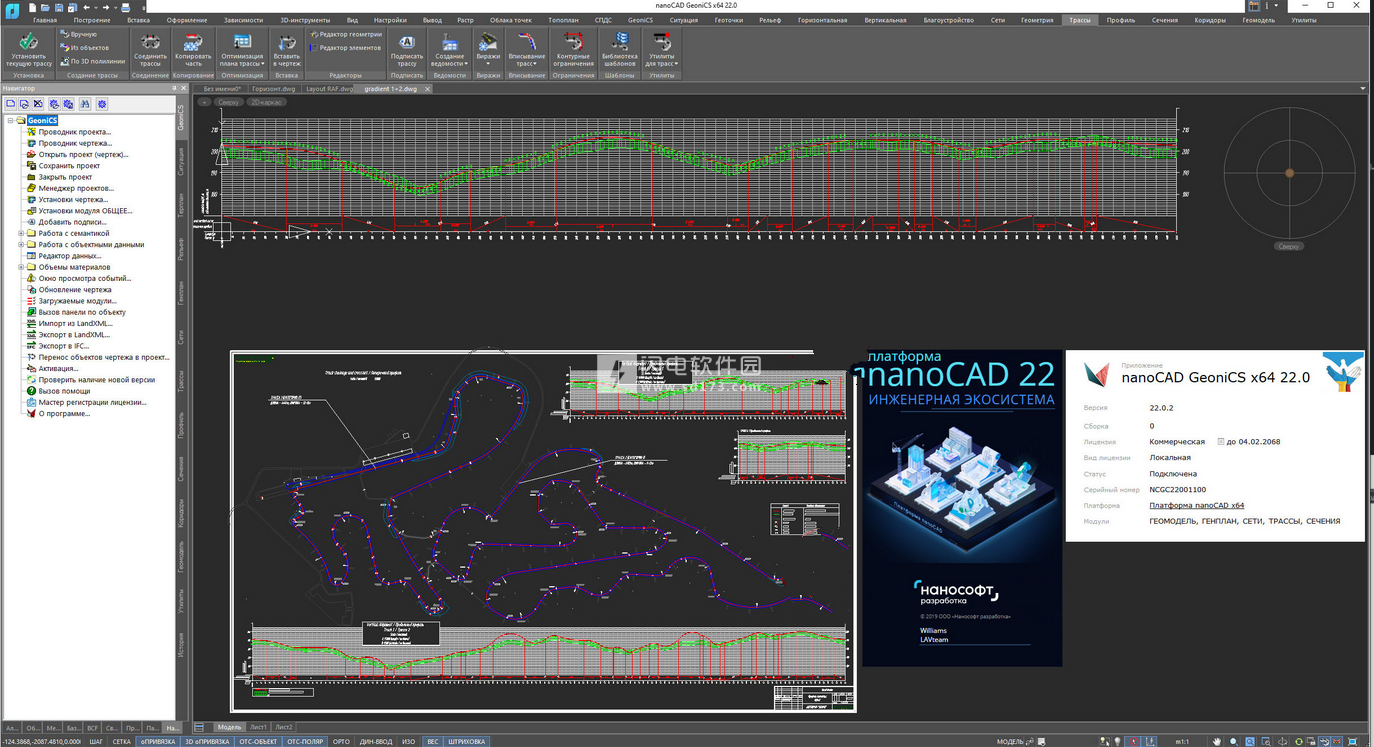Click the Undo arrow in quick access toolbar
The height and width of the screenshot is (747, 1374).
click(87, 7)
